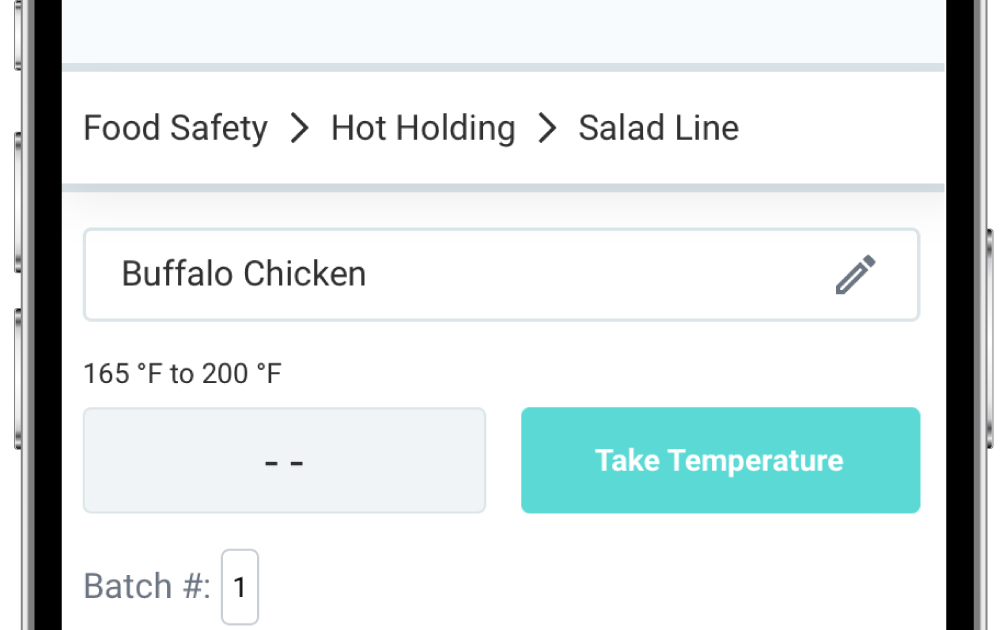Select the Buffalo Chicken name field
Screen dimensions: 1001x630
(400, 273)
